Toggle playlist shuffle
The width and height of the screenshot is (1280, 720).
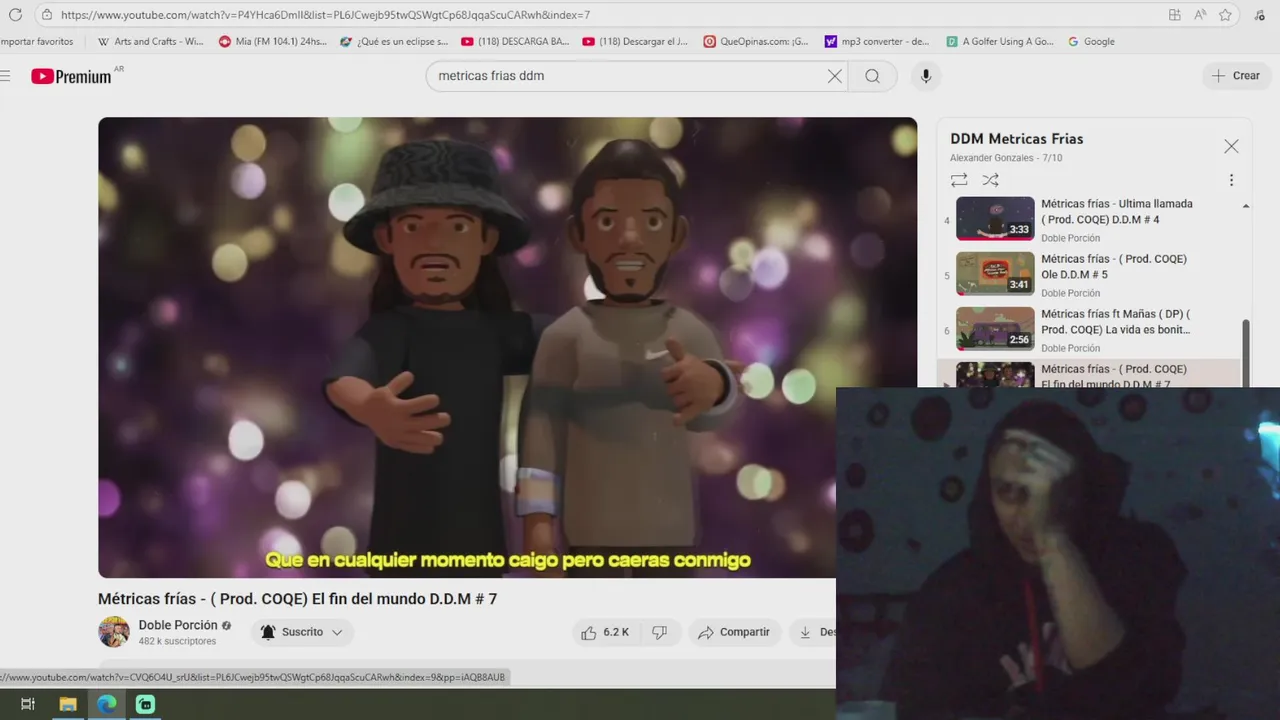tap(990, 180)
